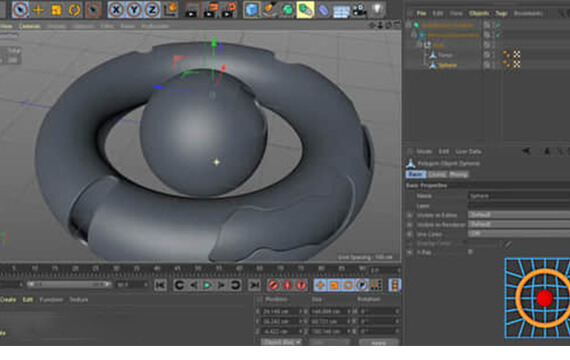Toggle the Autokeying red button
The height and width of the screenshot is (360, 570).
point(287,285)
